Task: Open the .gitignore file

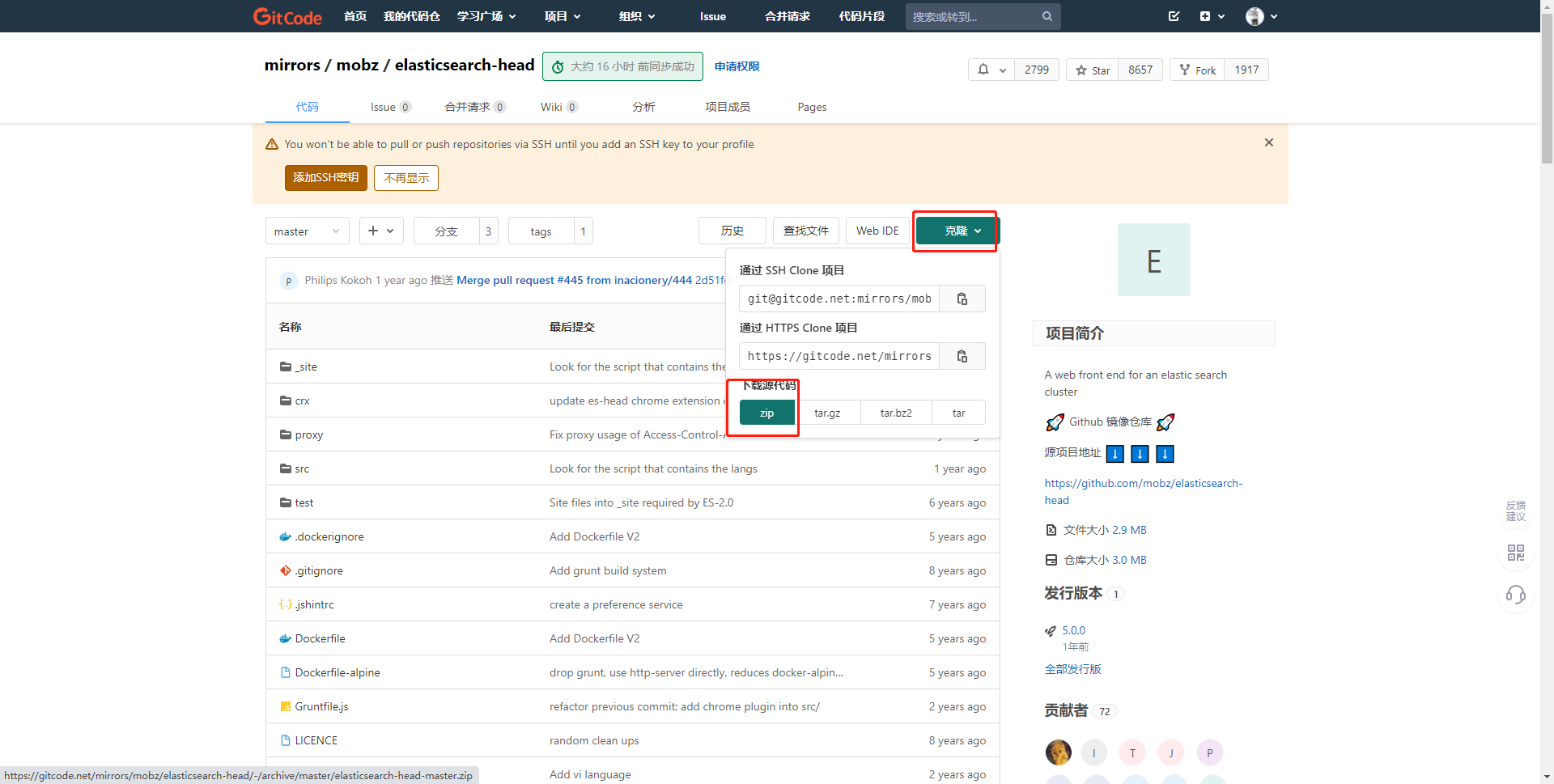Action: click(319, 570)
